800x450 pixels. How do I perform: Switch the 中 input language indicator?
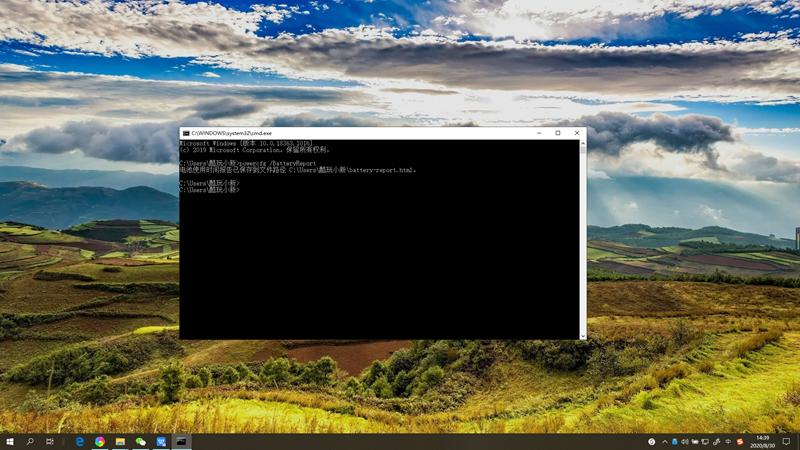tap(728, 442)
